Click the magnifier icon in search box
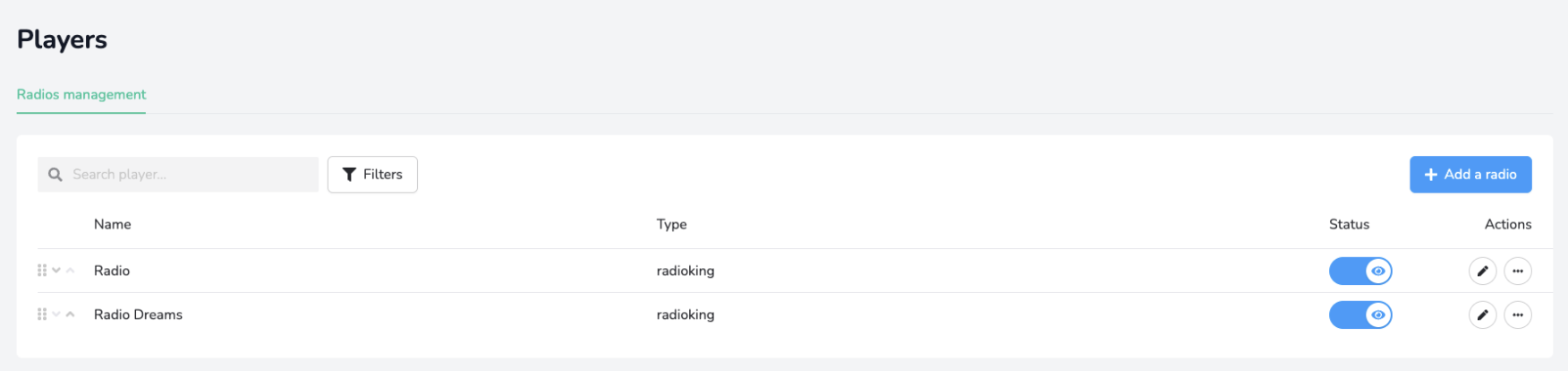 [x=55, y=175]
